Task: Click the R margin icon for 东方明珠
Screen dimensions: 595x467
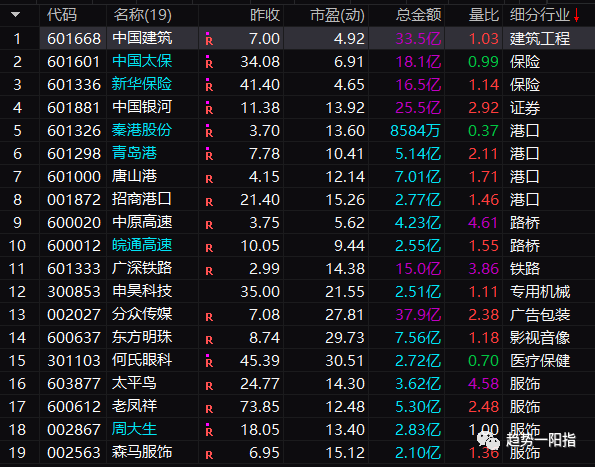Action: (x=209, y=340)
